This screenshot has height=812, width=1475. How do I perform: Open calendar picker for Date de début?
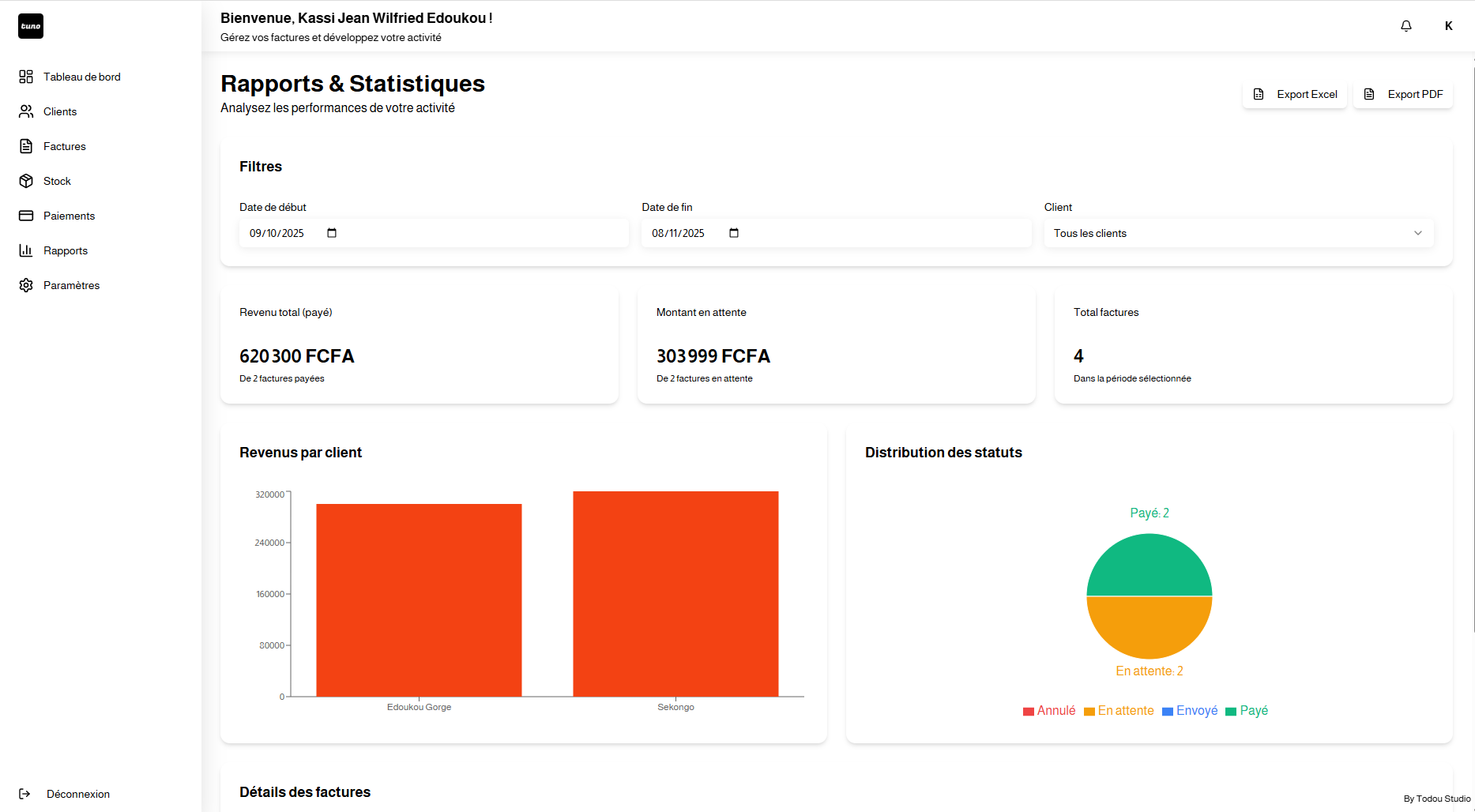[x=332, y=233]
